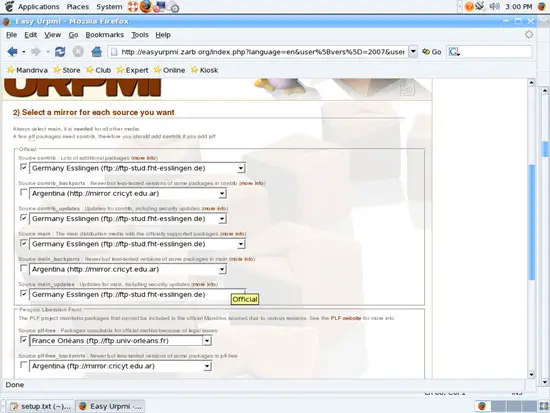Toggle the plf-free source checkbox
The width and height of the screenshot is (550, 413).
coord(24,340)
